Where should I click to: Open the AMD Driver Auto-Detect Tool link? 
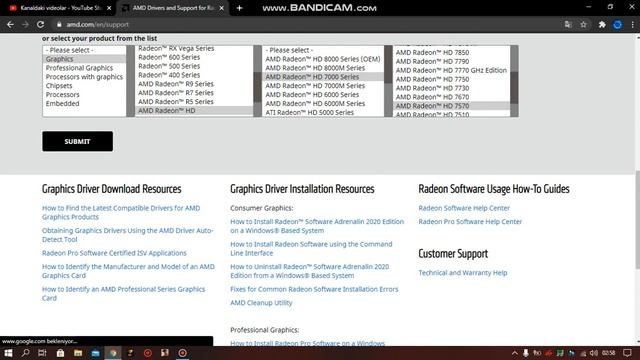click(127, 235)
